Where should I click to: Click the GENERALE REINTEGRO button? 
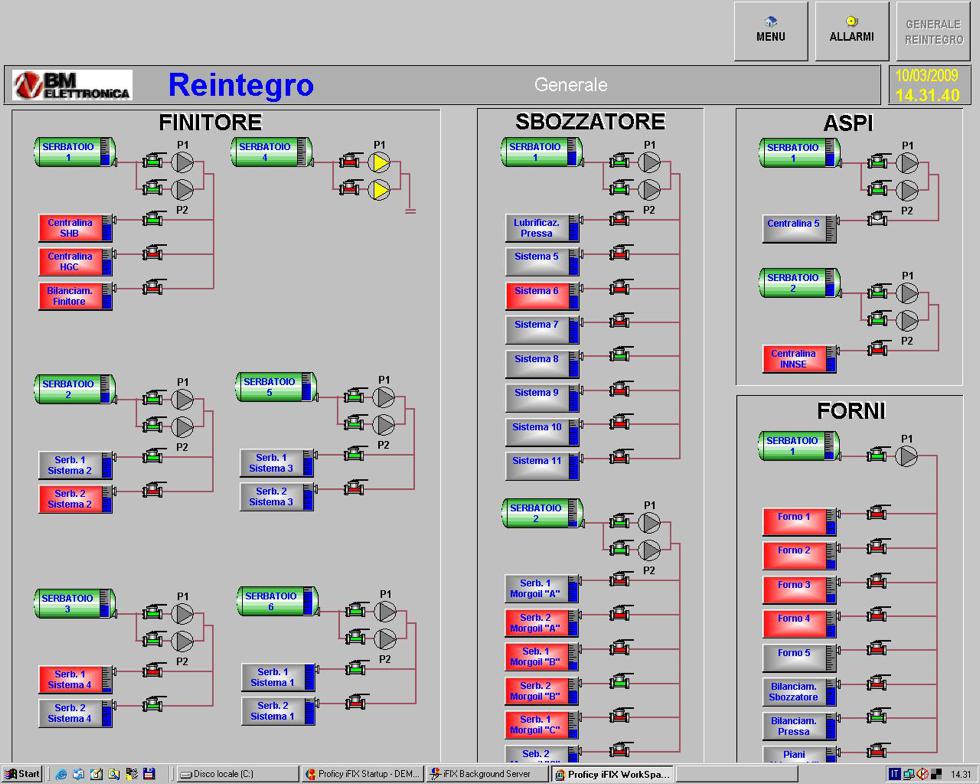(933, 31)
